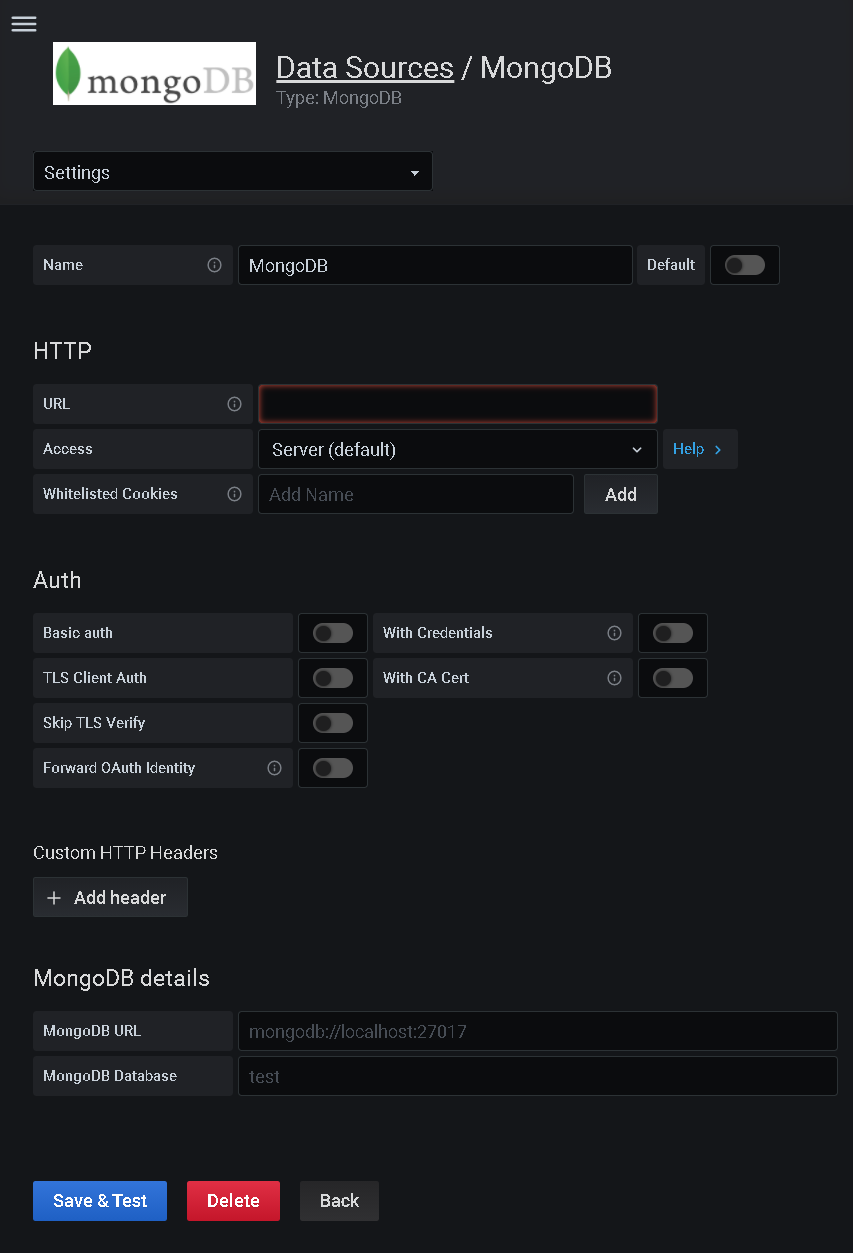The width and height of the screenshot is (853, 1253).
Task: Click the With CA Cert info icon
Action: point(614,677)
